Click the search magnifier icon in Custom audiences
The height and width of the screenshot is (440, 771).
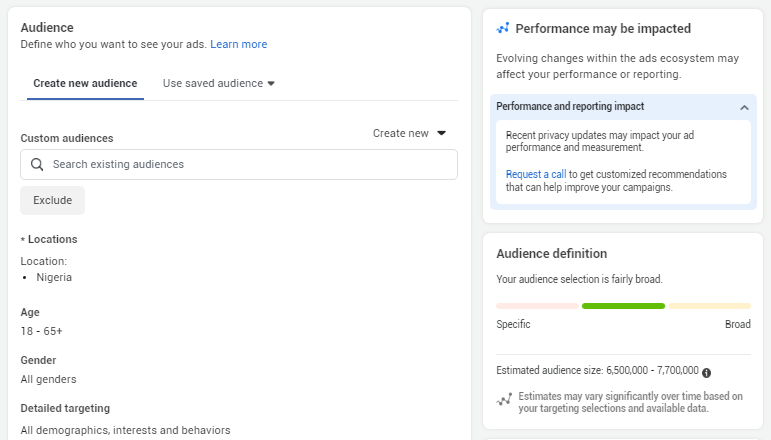click(37, 164)
